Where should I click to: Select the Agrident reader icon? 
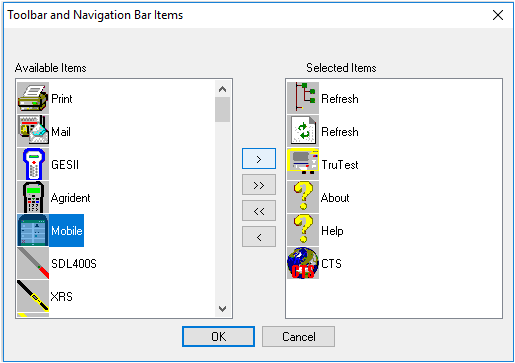(x=33, y=197)
